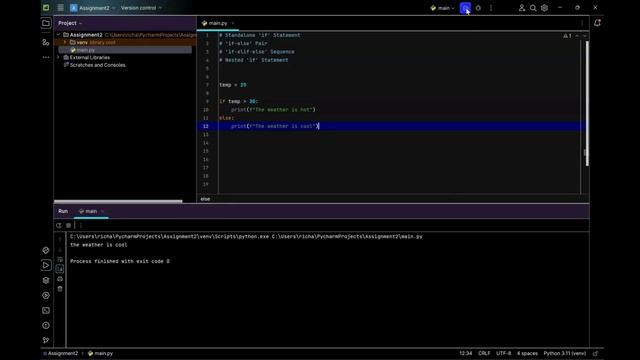
Task: Open the Structure tool window icon
Action: [46, 42]
